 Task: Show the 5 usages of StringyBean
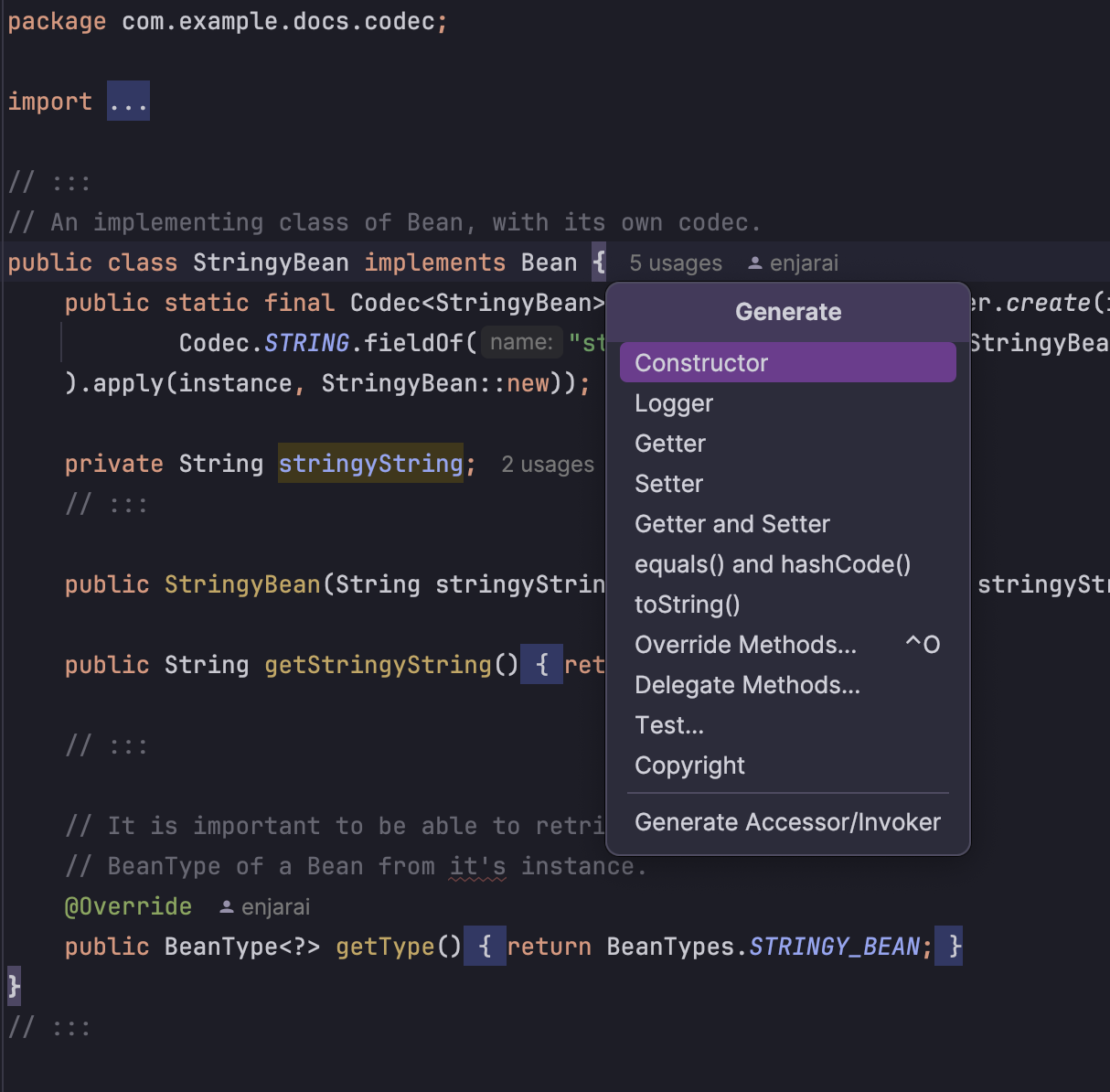[675, 262]
